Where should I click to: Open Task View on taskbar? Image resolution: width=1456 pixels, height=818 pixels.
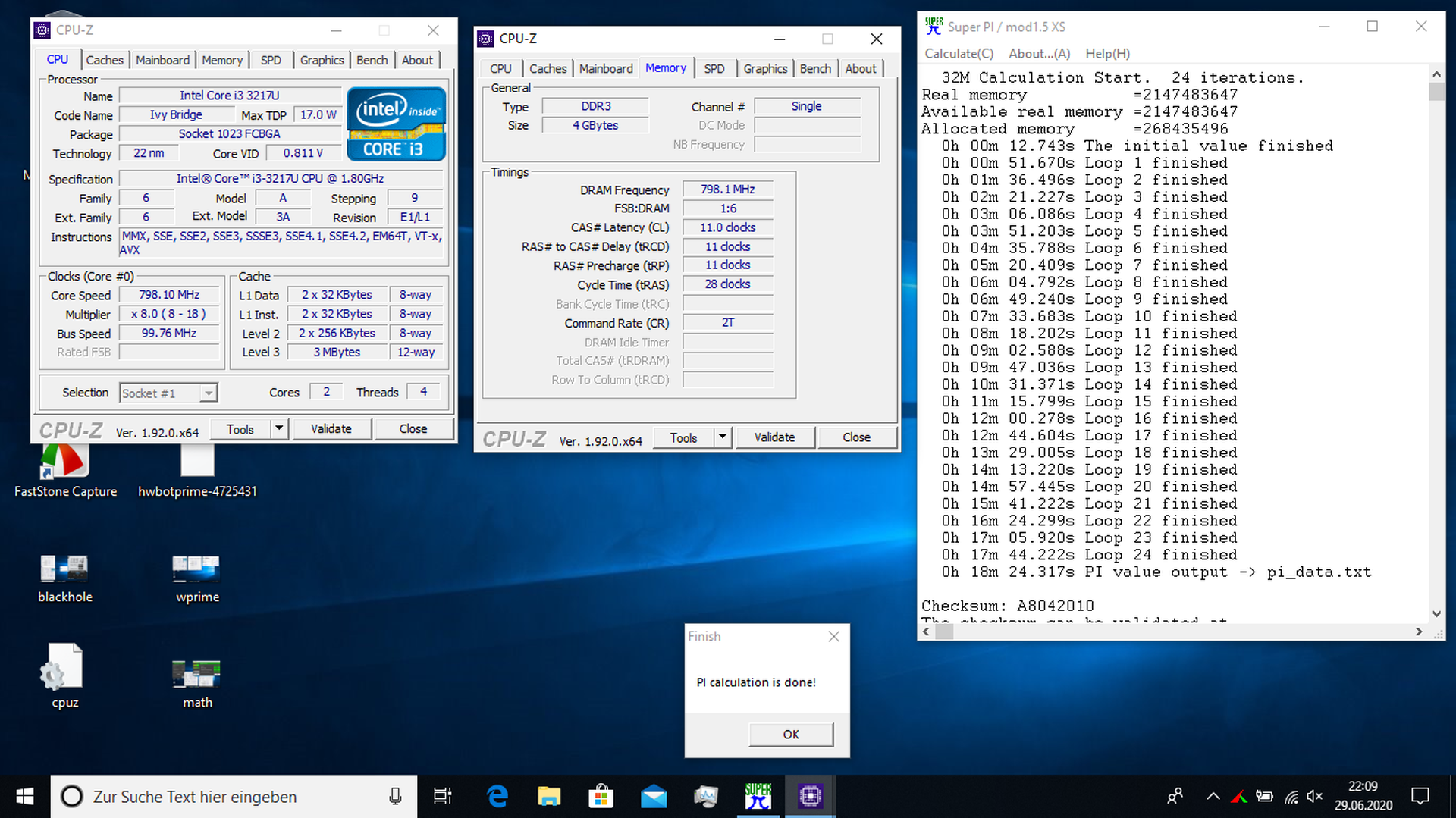pos(442,796)
